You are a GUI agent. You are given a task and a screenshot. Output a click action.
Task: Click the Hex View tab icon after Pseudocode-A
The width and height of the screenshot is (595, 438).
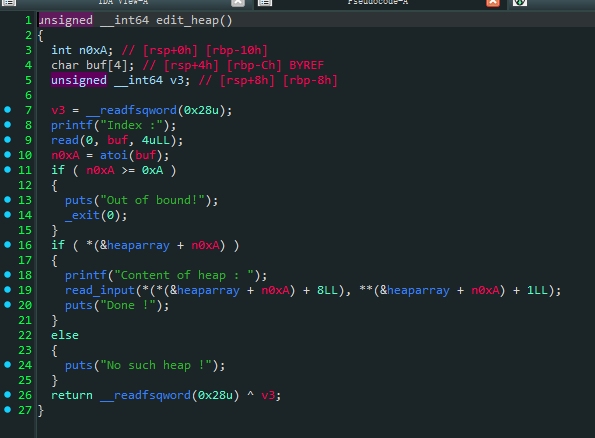point(520,3)
